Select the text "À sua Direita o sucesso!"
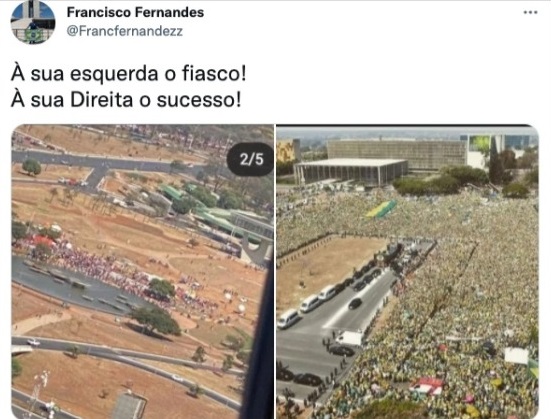 [126, 99]
